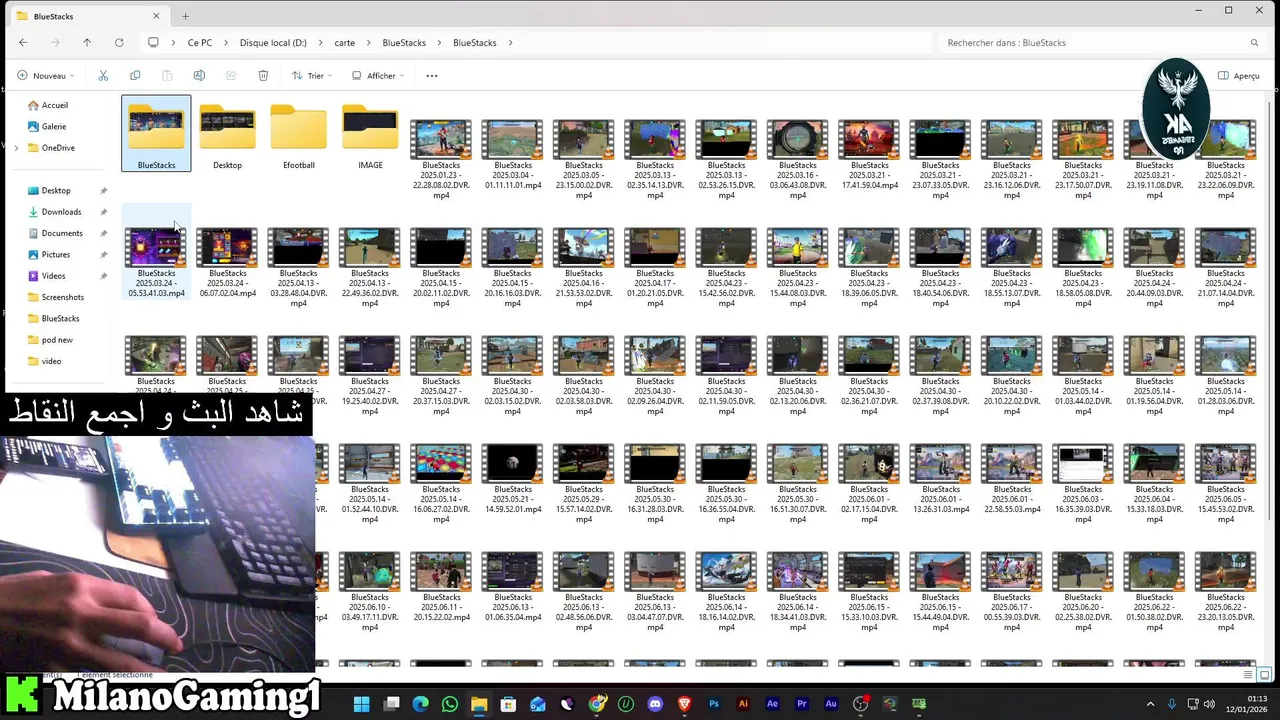Add a new Explorer tab
Image resolution: width=1280 pixels, height=720 pixels.
(x=185, y=16)
